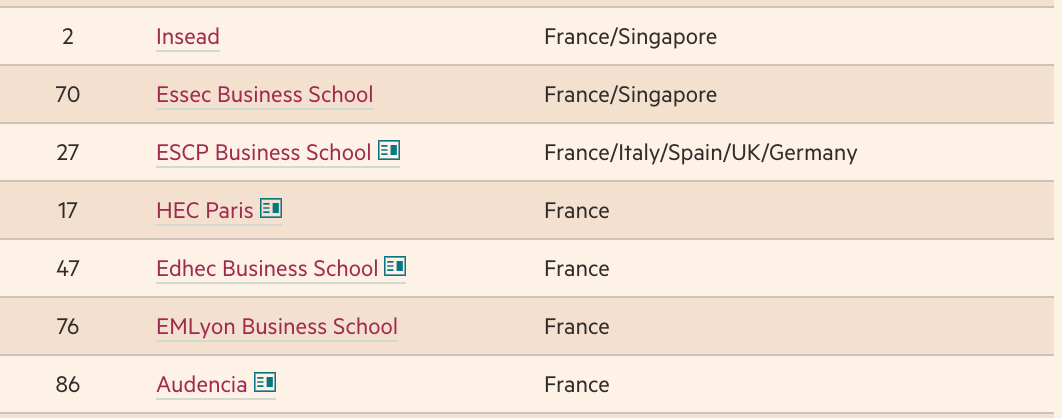1062x418 pixels.
Task: Click rank 70 in the Essec row
Action: (x=67, y=95)
